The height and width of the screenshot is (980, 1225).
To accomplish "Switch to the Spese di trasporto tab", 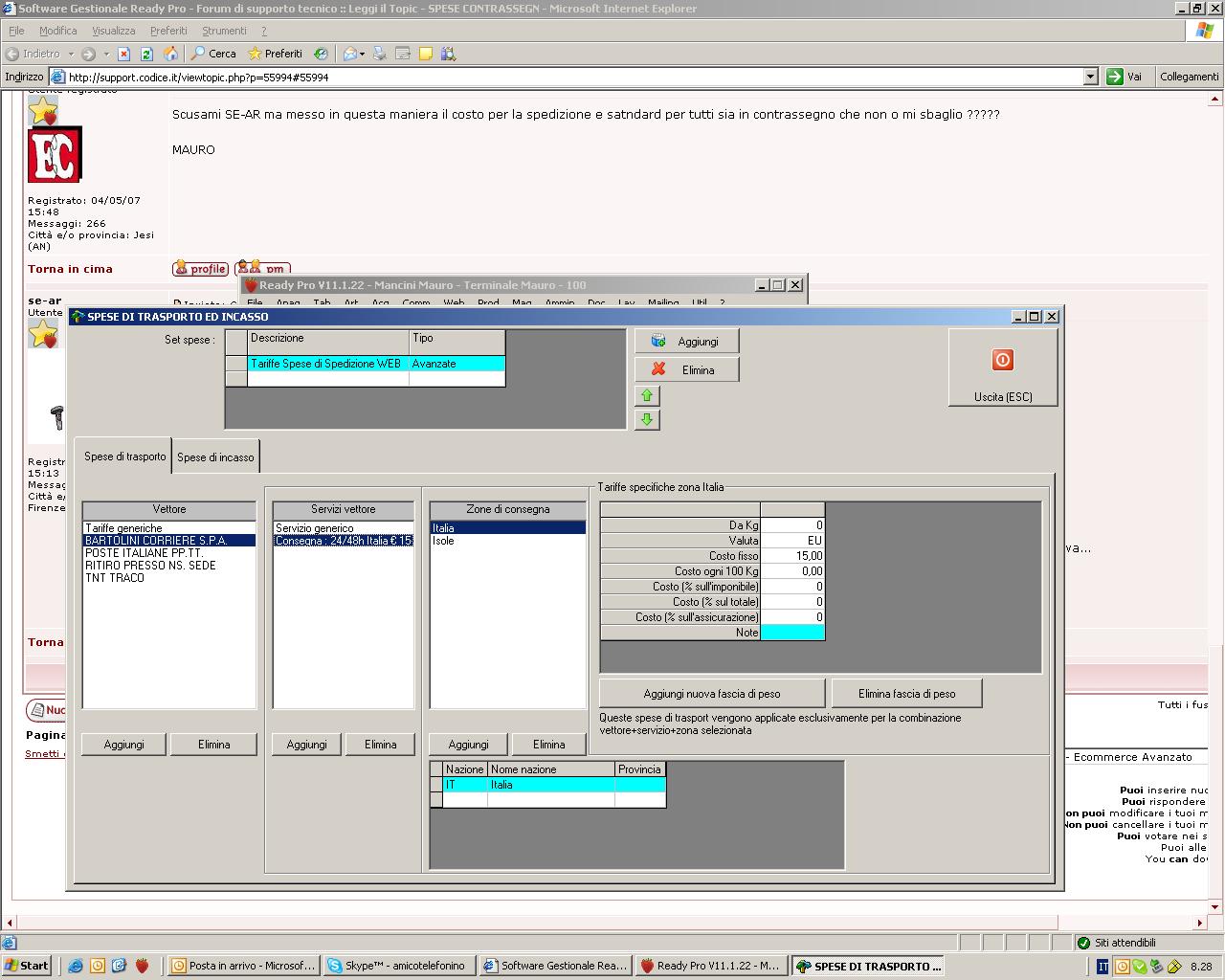I will coord(124,456).
